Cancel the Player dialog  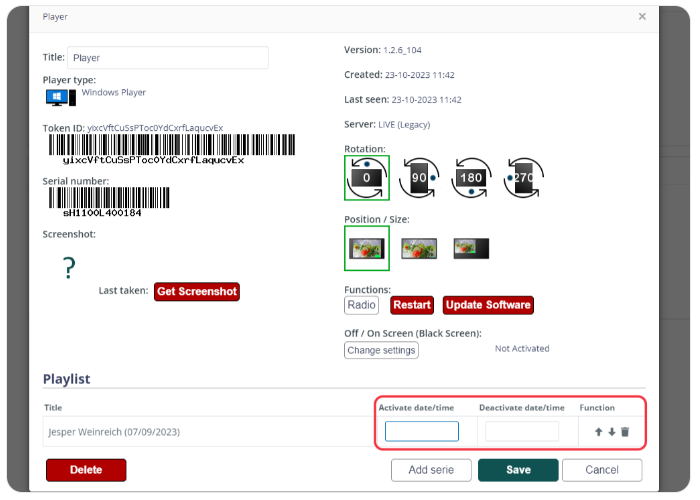point(602,470)
